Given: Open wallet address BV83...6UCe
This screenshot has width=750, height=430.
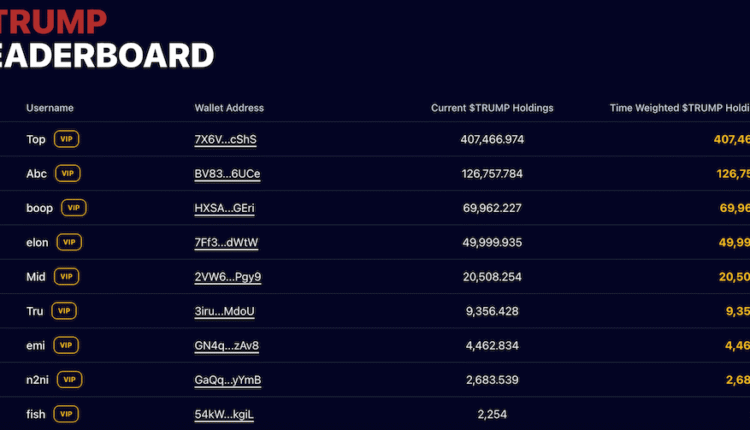Looking at the screenshot, I should tap(227, 173).
